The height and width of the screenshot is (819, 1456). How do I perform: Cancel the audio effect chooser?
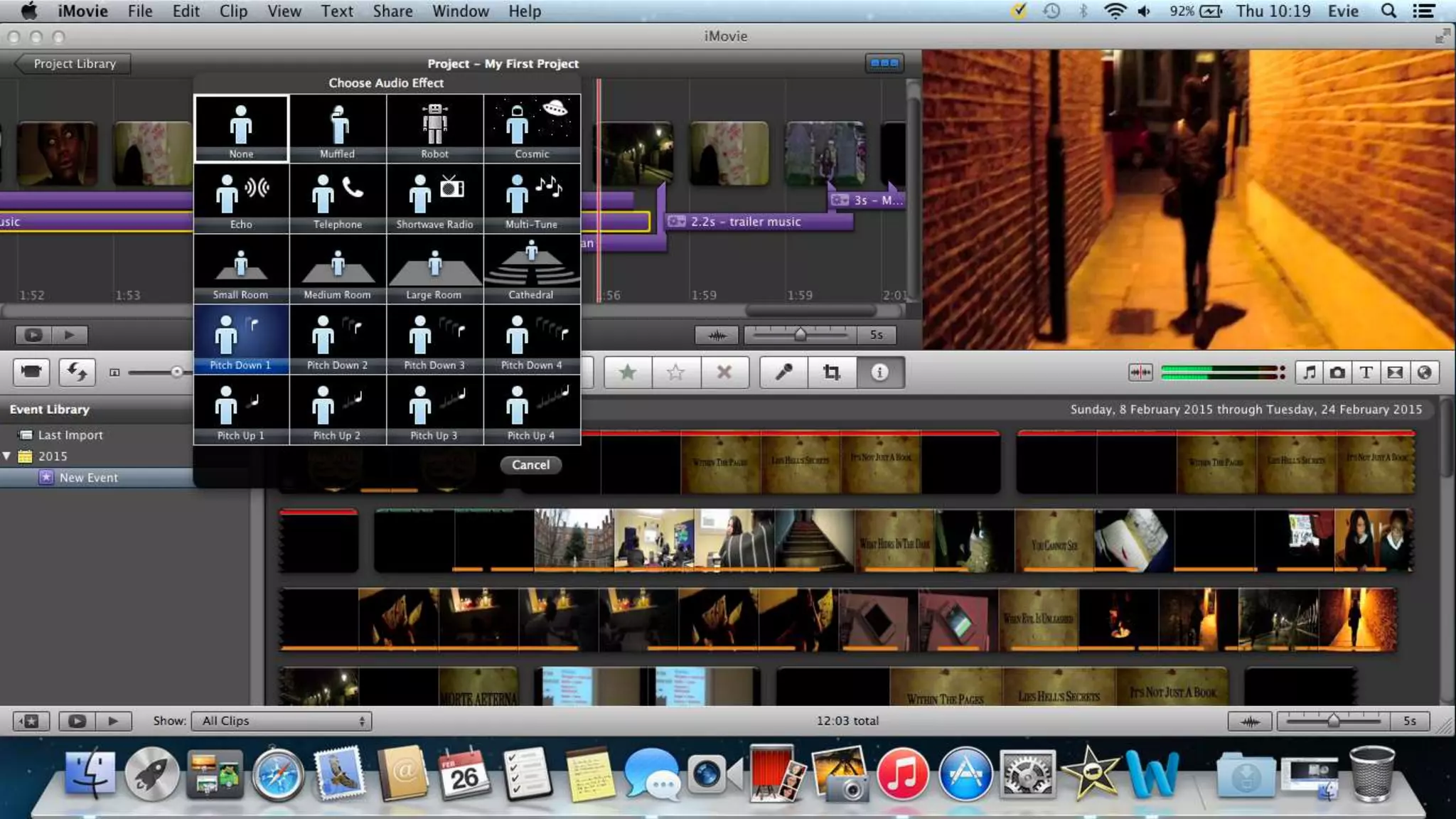coord(530,465)
